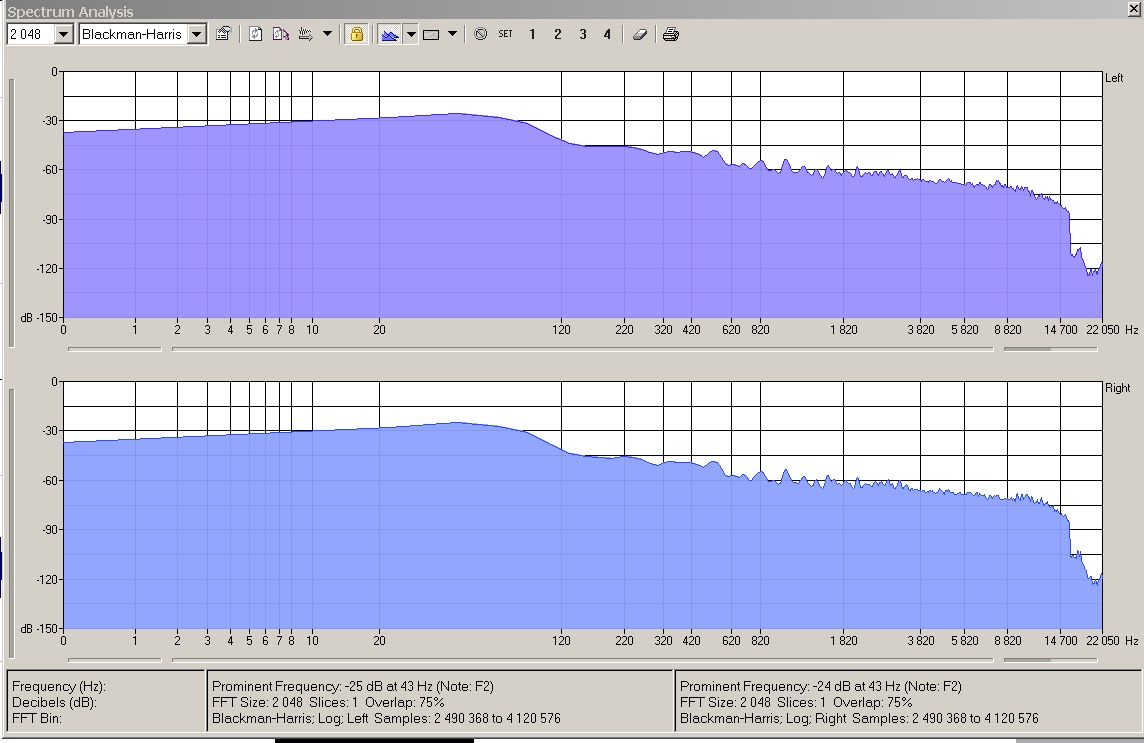Toggle the yellow padlock sync icon
Viewport: 1144px width, 743px height.
[357, 34]
